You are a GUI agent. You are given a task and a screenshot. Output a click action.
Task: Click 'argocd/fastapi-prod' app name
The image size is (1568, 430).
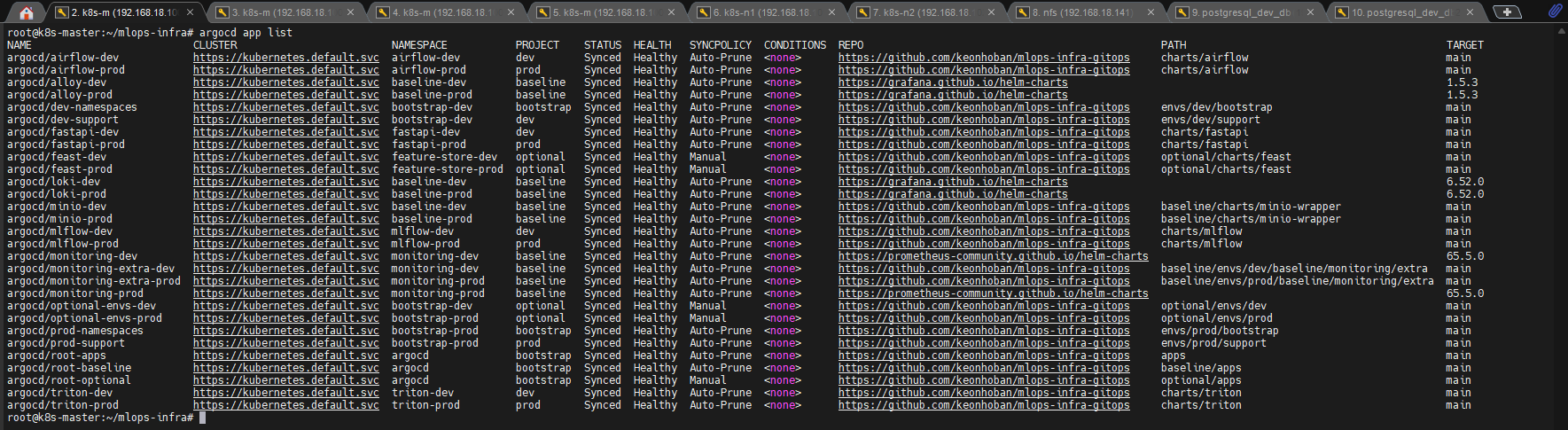pos(66,145)
